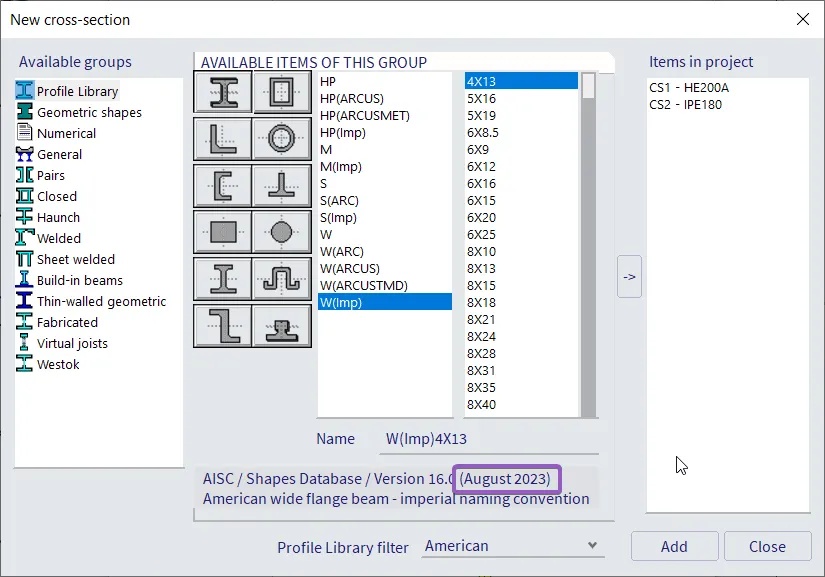Select Geometric shapes group
This screenshot has width=825, height=577.
click(x=89, y=113)
